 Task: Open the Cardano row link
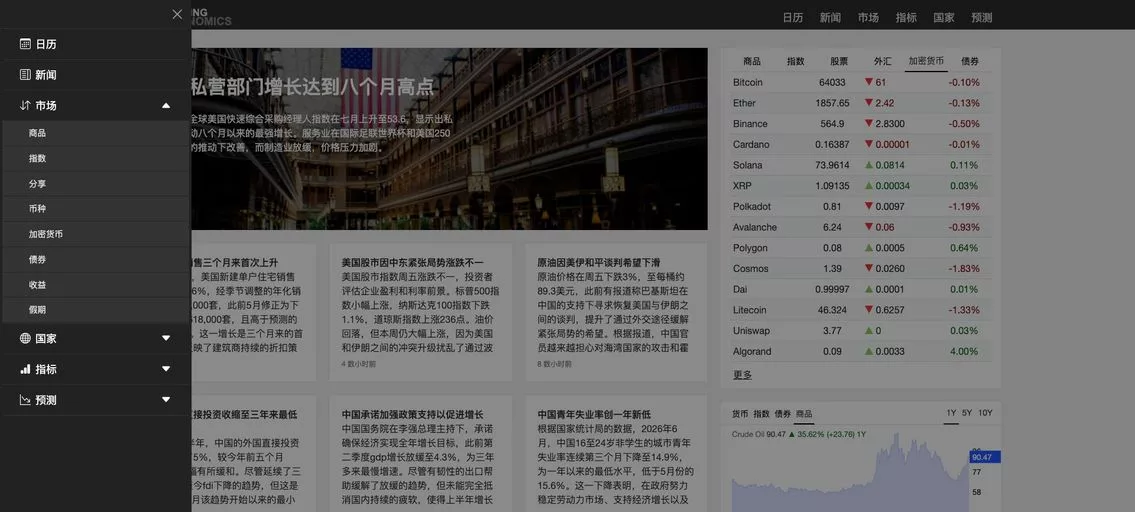tap(751, 144)
